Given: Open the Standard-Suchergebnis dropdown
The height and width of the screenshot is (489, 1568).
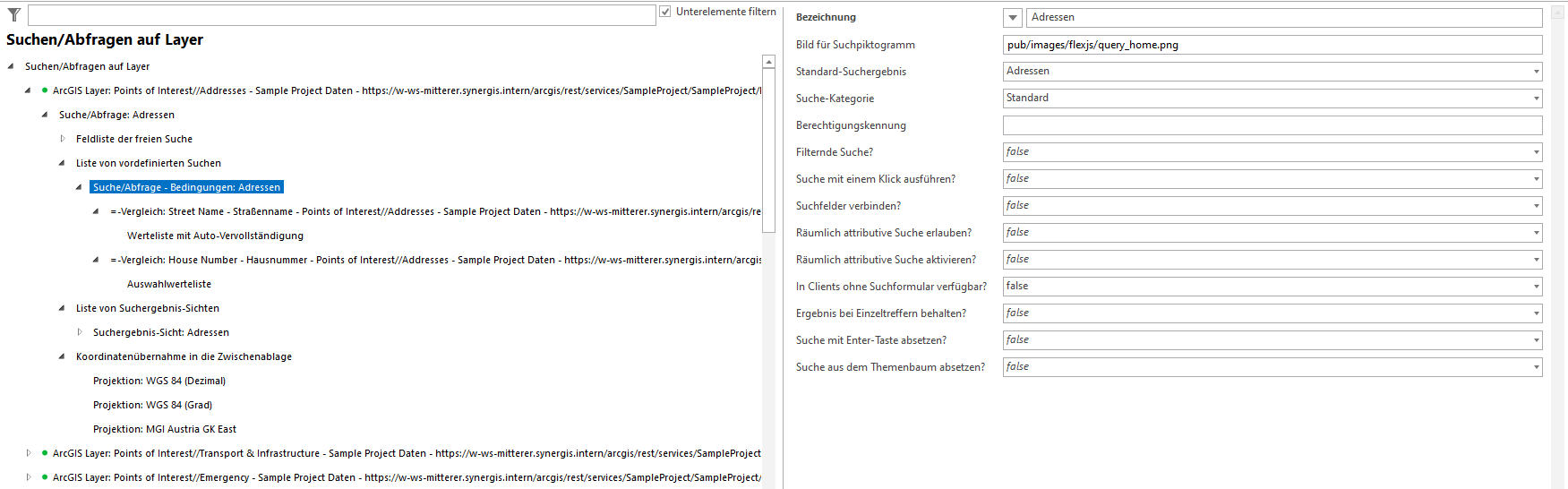Looking at the screenshot, I should [x=1536, y=72].
